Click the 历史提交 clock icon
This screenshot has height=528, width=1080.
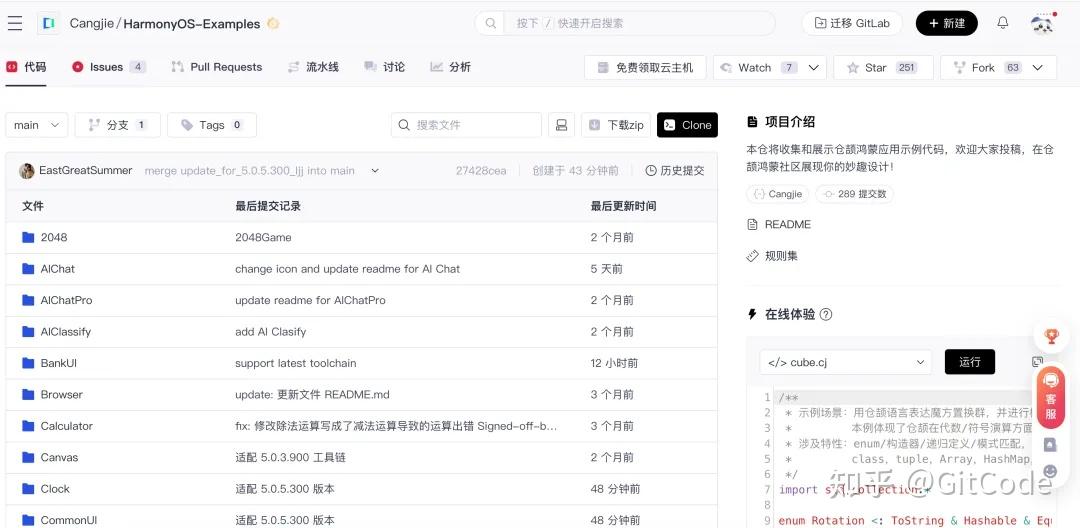coord(651,171)
